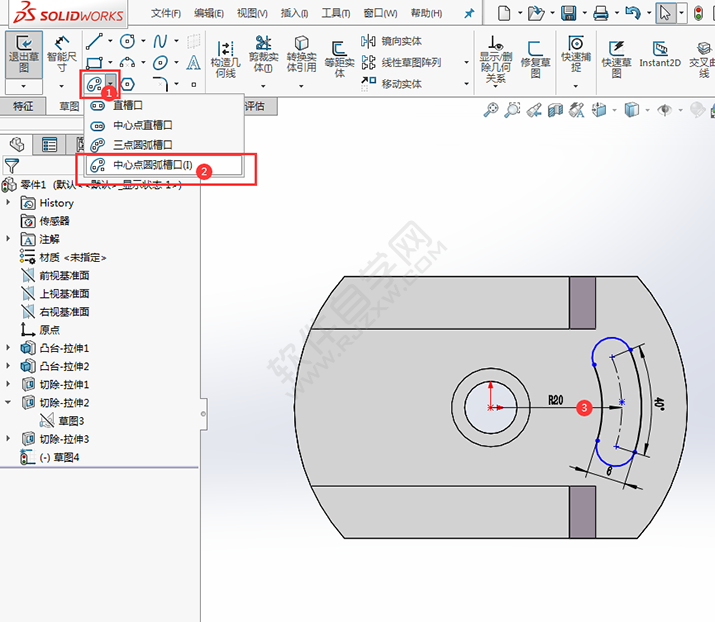
Task: Select the Arc sketch tool
Action: 127,62
